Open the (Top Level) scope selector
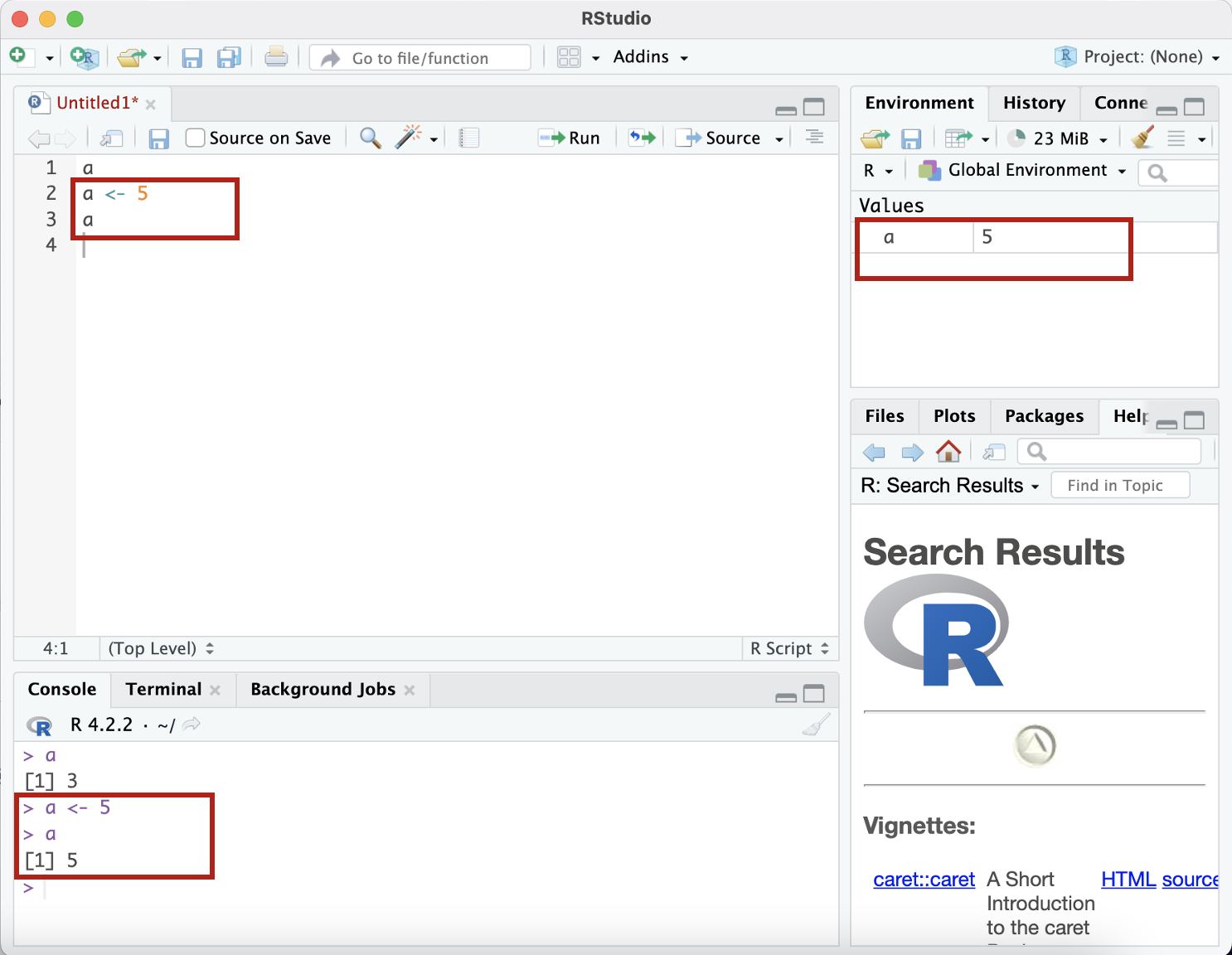Viewport: 1232px width, 955px height. click(x=161, y=648)
